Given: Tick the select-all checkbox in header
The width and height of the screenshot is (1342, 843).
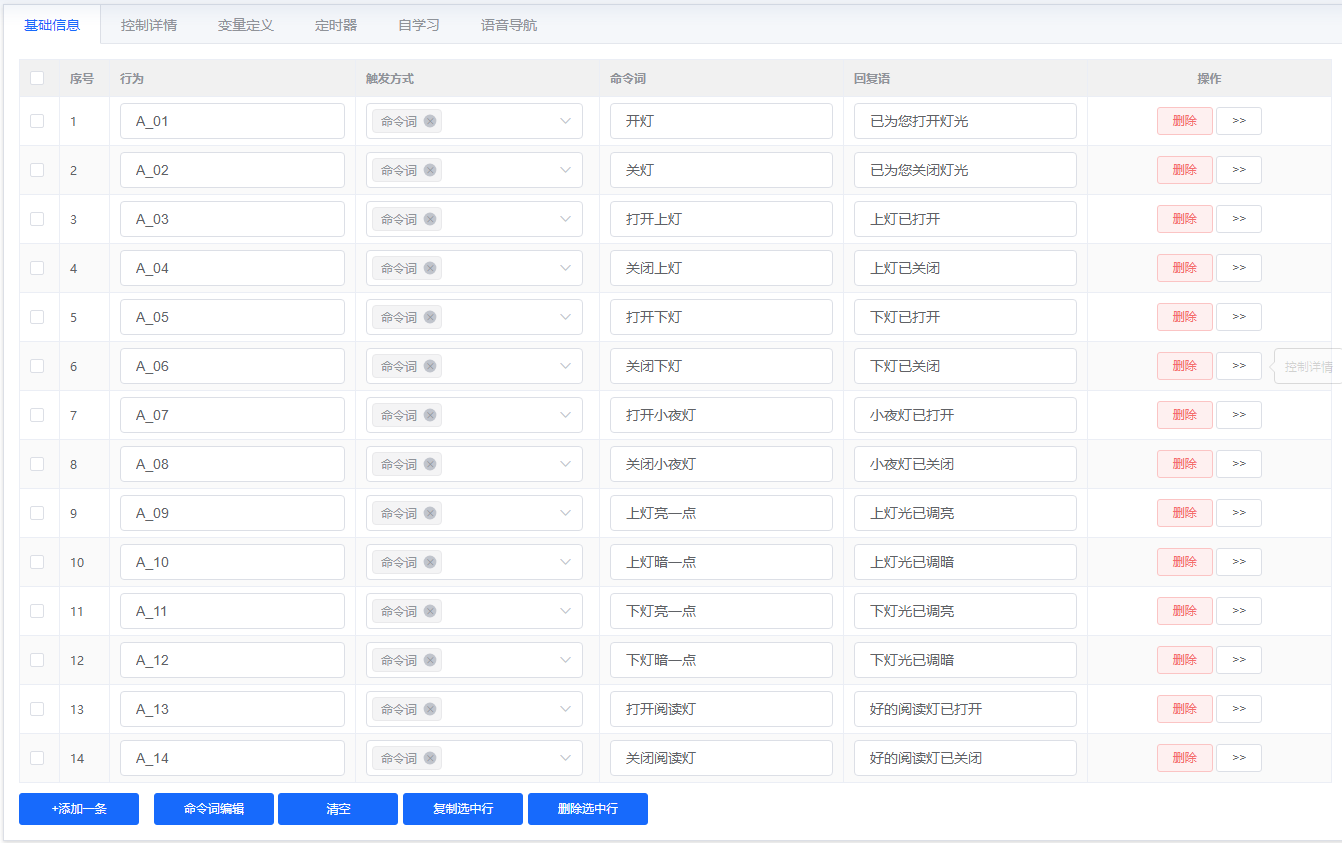Looking at the screenshot, I should pyautogui.click(x=37, y=78).
